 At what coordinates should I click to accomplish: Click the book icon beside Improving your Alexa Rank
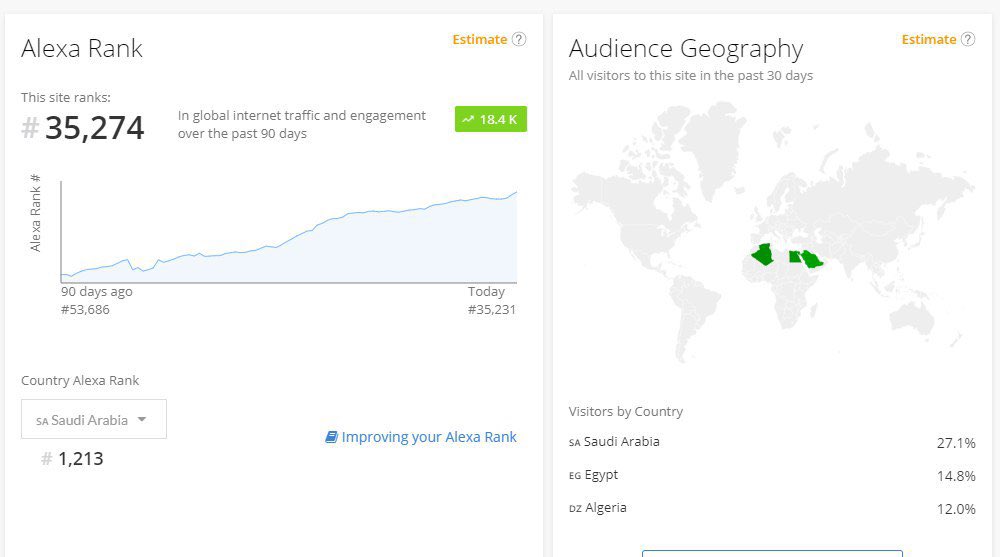click(331, 437)
